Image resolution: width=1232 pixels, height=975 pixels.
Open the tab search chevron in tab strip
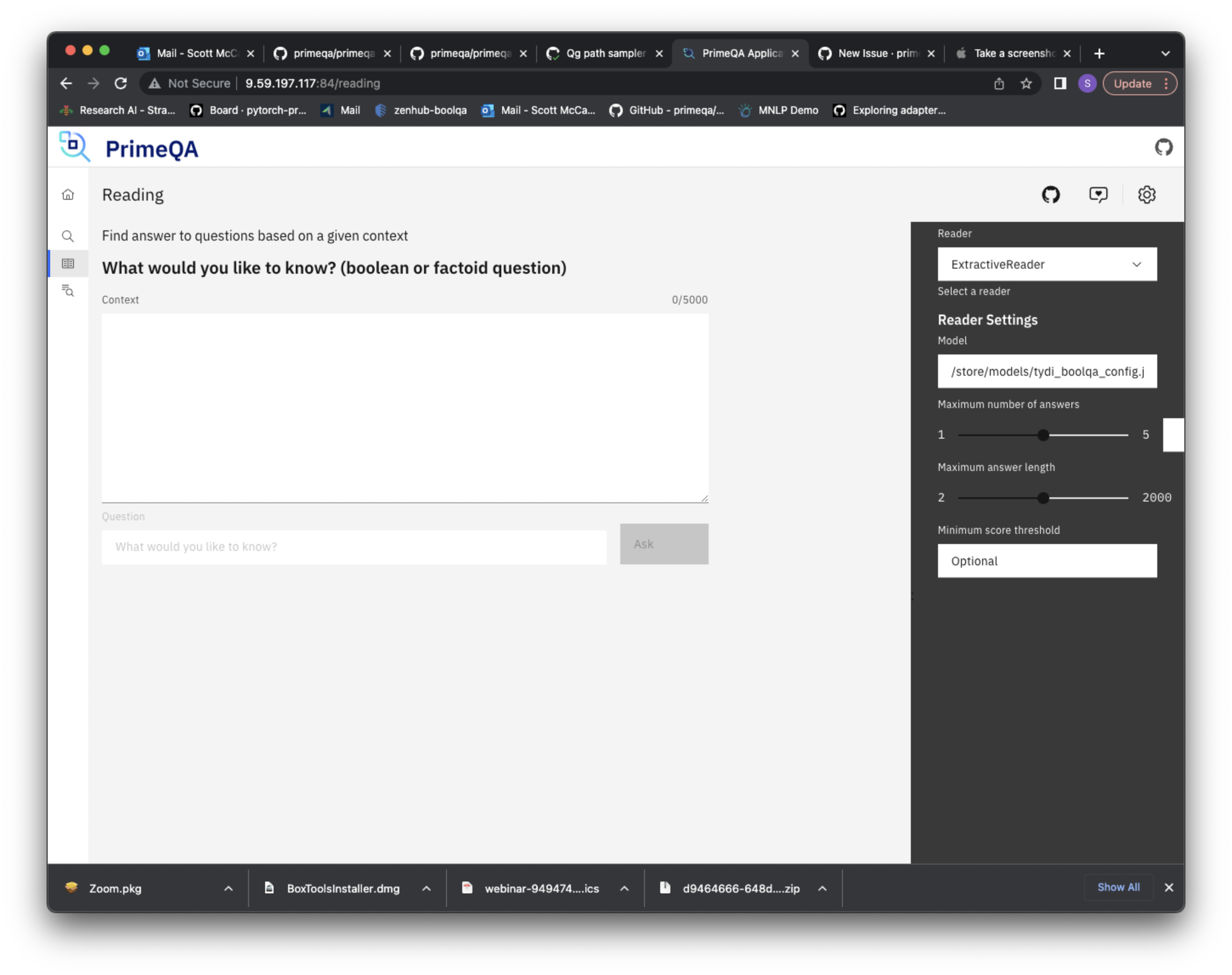click(x=1165, y=54)
